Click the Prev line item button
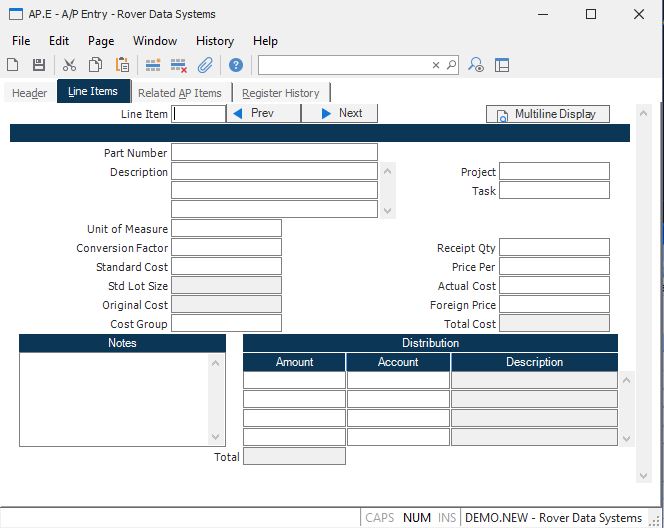Viewport: 664px width, 528px height. (x=264, y=114)
